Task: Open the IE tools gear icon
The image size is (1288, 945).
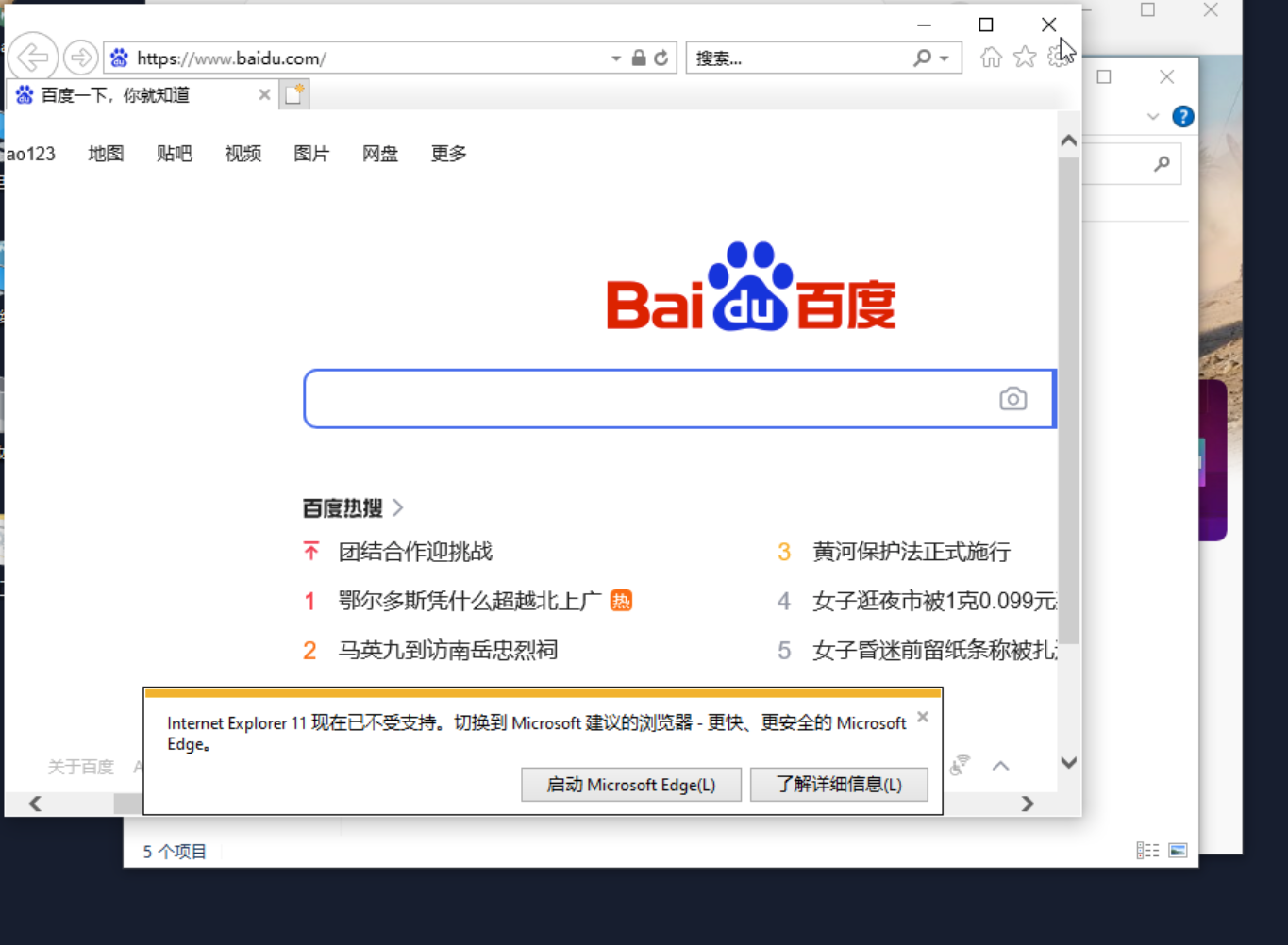Action: click(x=1059, y=58)
